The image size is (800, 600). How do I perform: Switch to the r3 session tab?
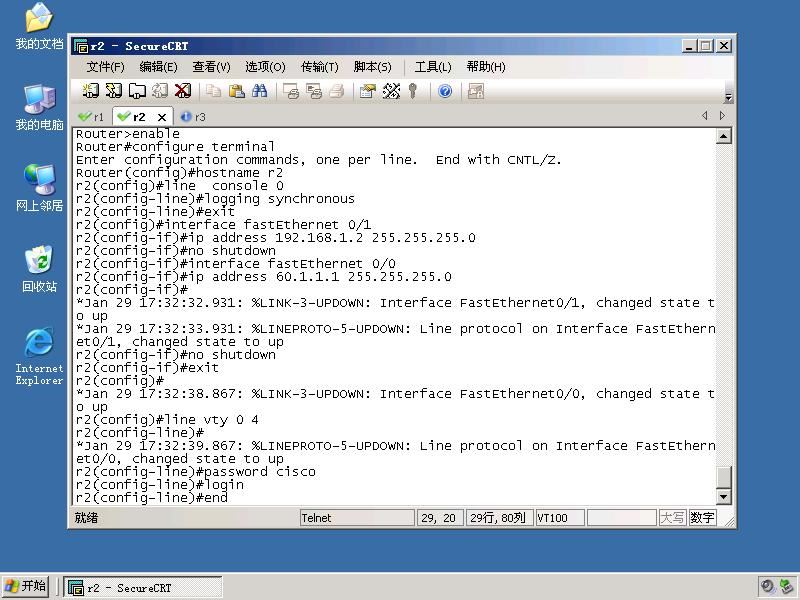coord(193,117)
